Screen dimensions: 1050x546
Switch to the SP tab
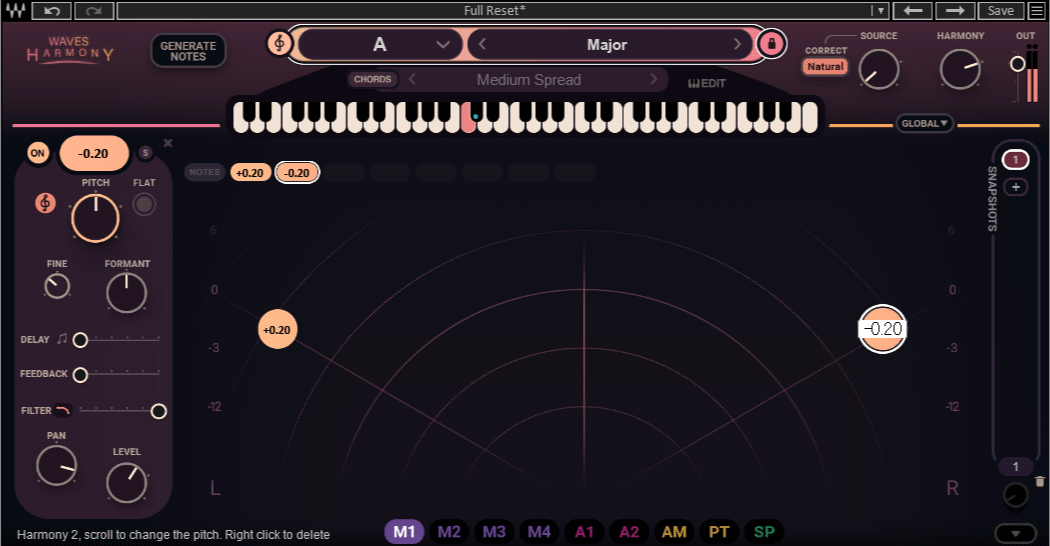click(764, 532)
